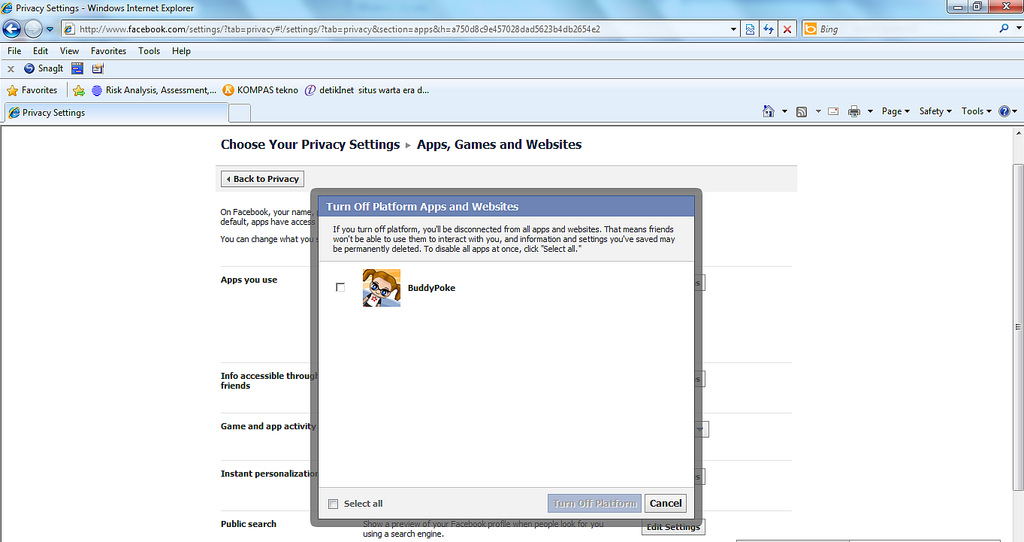Open the KOMPAS tekno bookmark

coord(261,90)
